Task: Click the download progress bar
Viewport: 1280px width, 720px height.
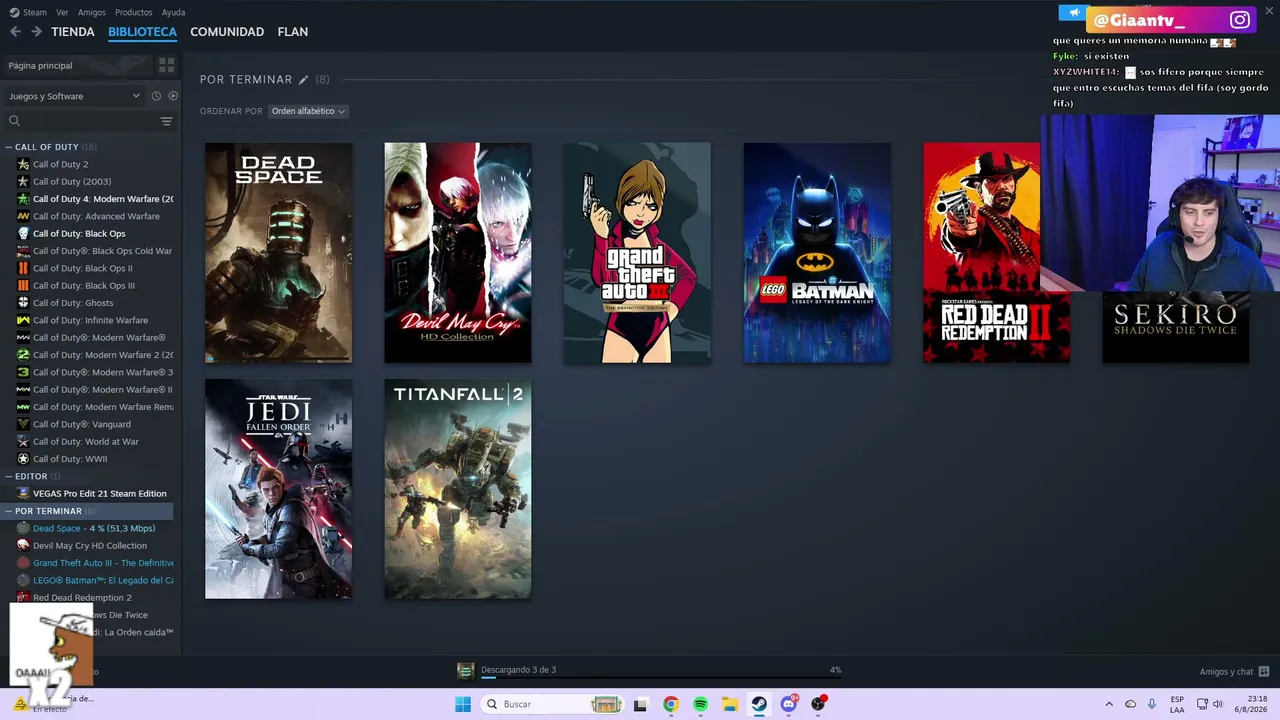Action: tap(661, 678)
